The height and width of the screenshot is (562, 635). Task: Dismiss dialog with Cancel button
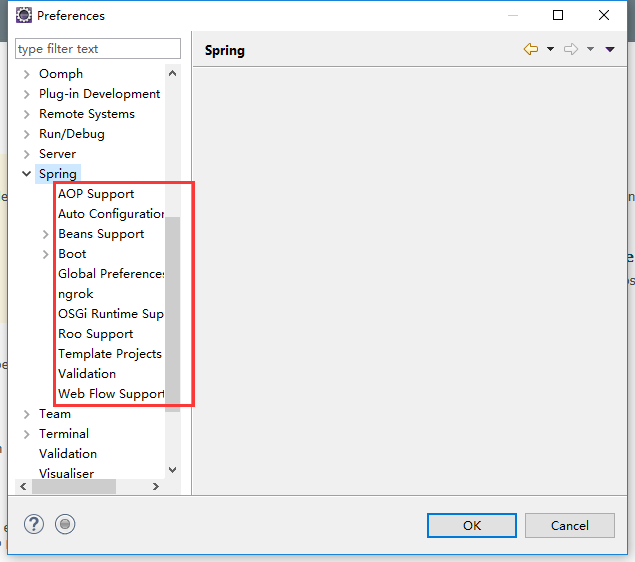(570, 526)
